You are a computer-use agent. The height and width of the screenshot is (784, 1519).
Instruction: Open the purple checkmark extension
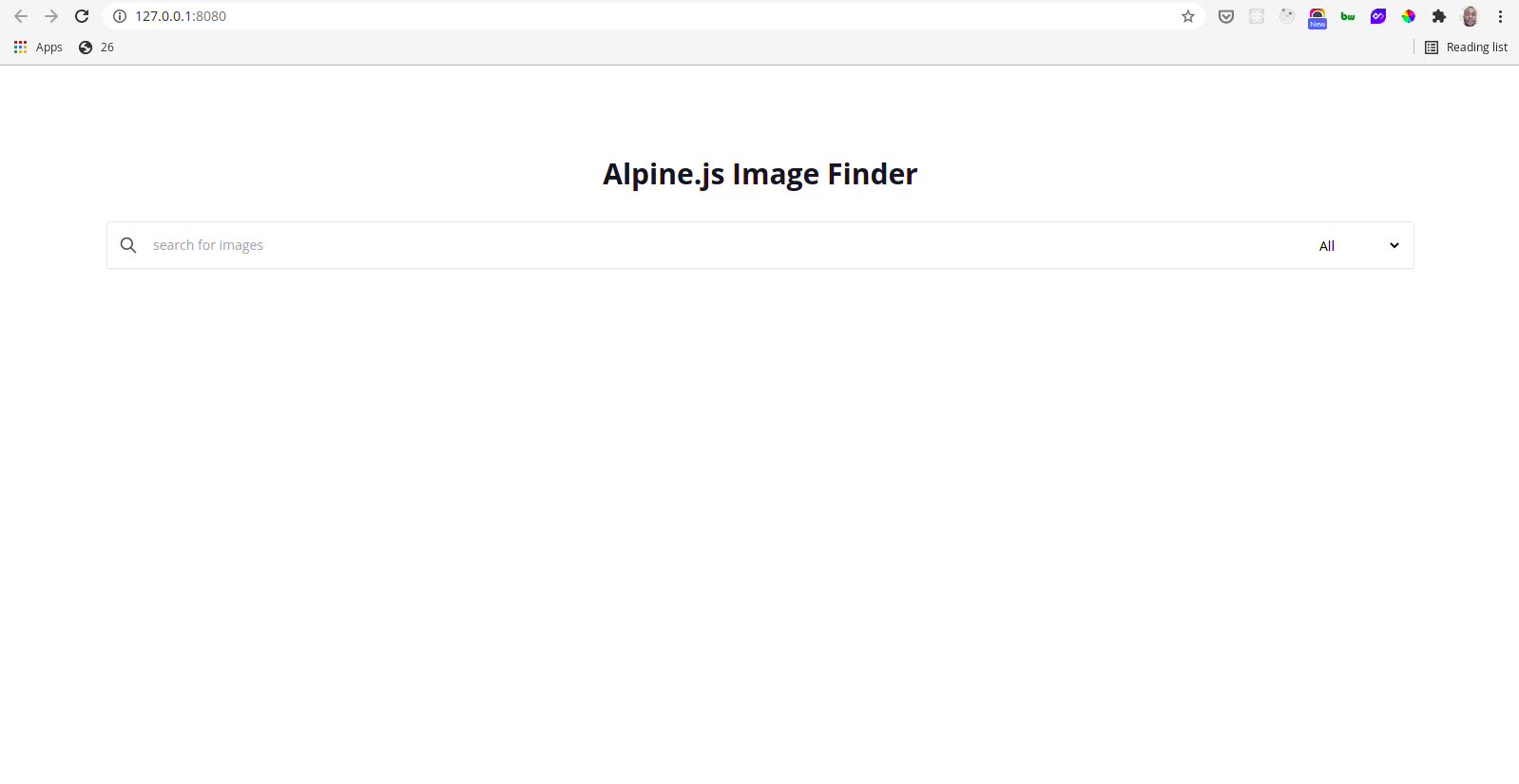(1377, 16)
